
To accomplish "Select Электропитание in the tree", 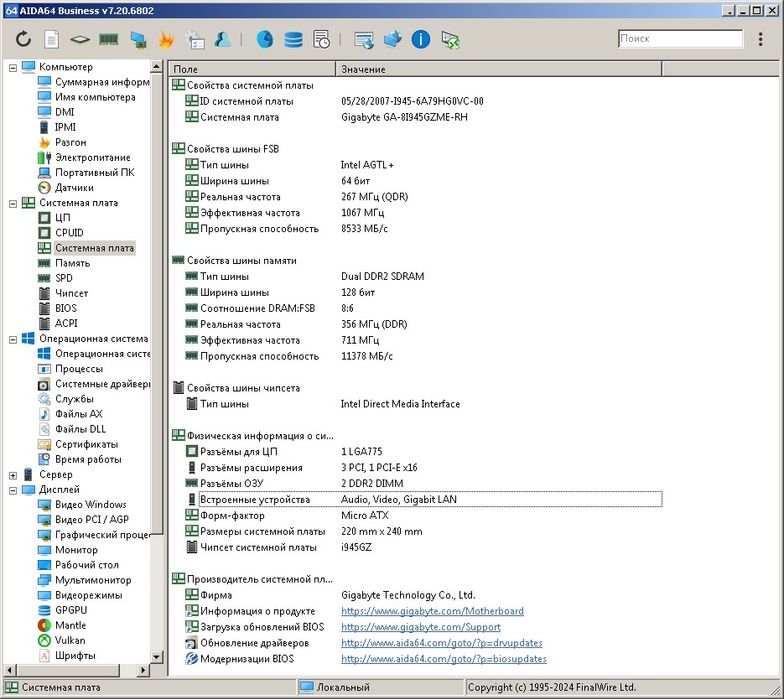I will [x=92, y=158].
